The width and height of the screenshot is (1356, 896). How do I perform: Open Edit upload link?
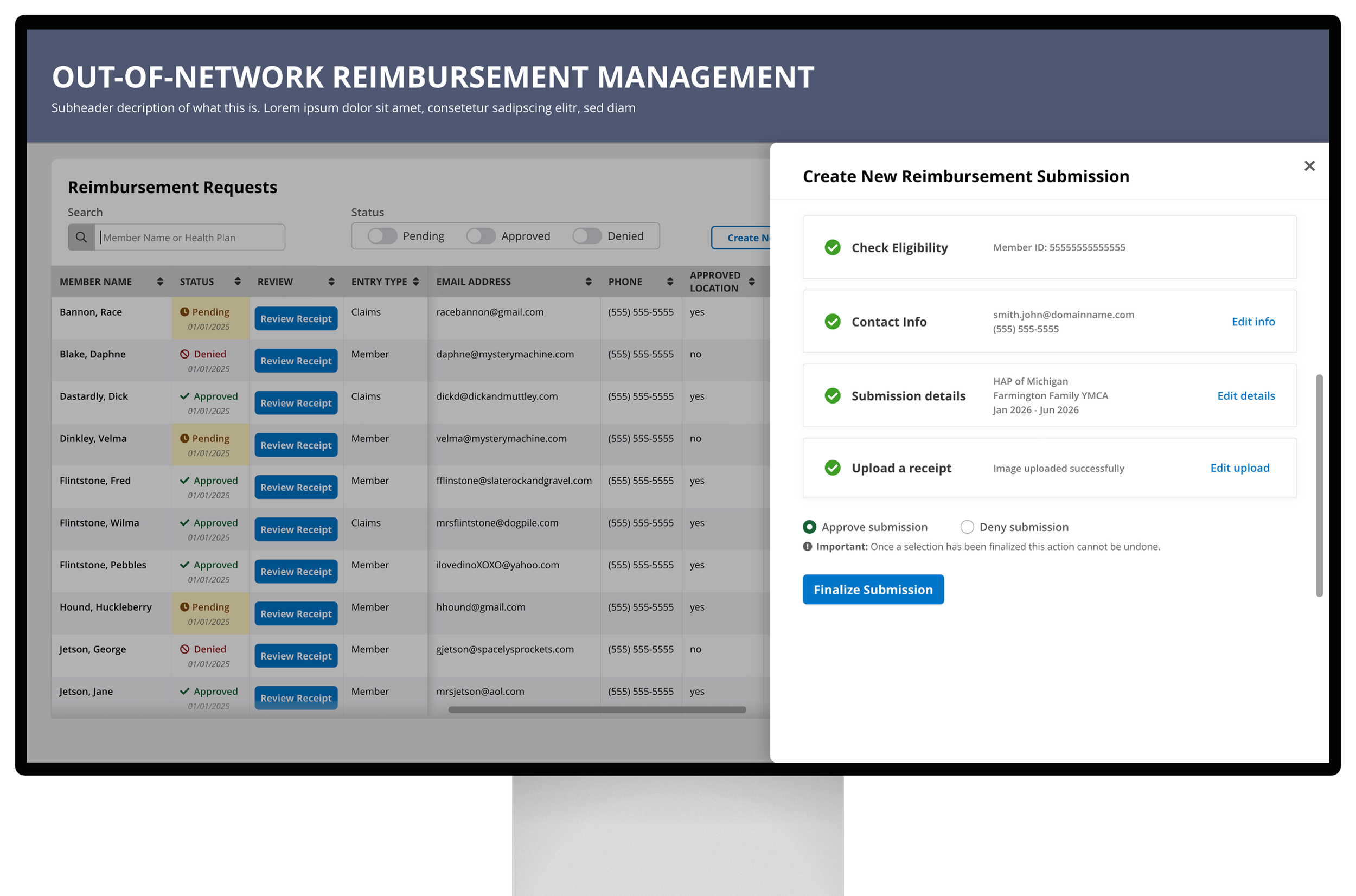click(x=1239, y=468)
